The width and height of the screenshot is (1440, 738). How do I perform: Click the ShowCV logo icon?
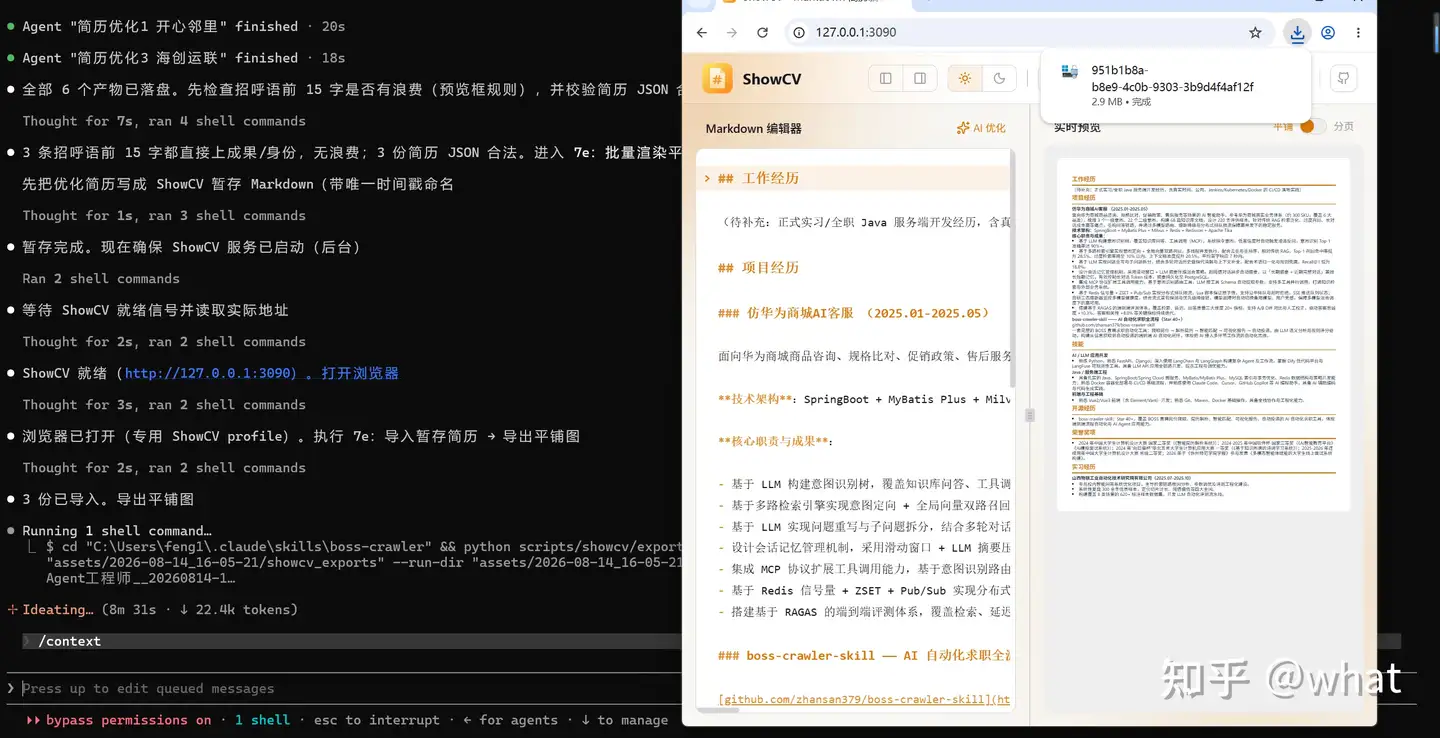(x=717, y=79)
